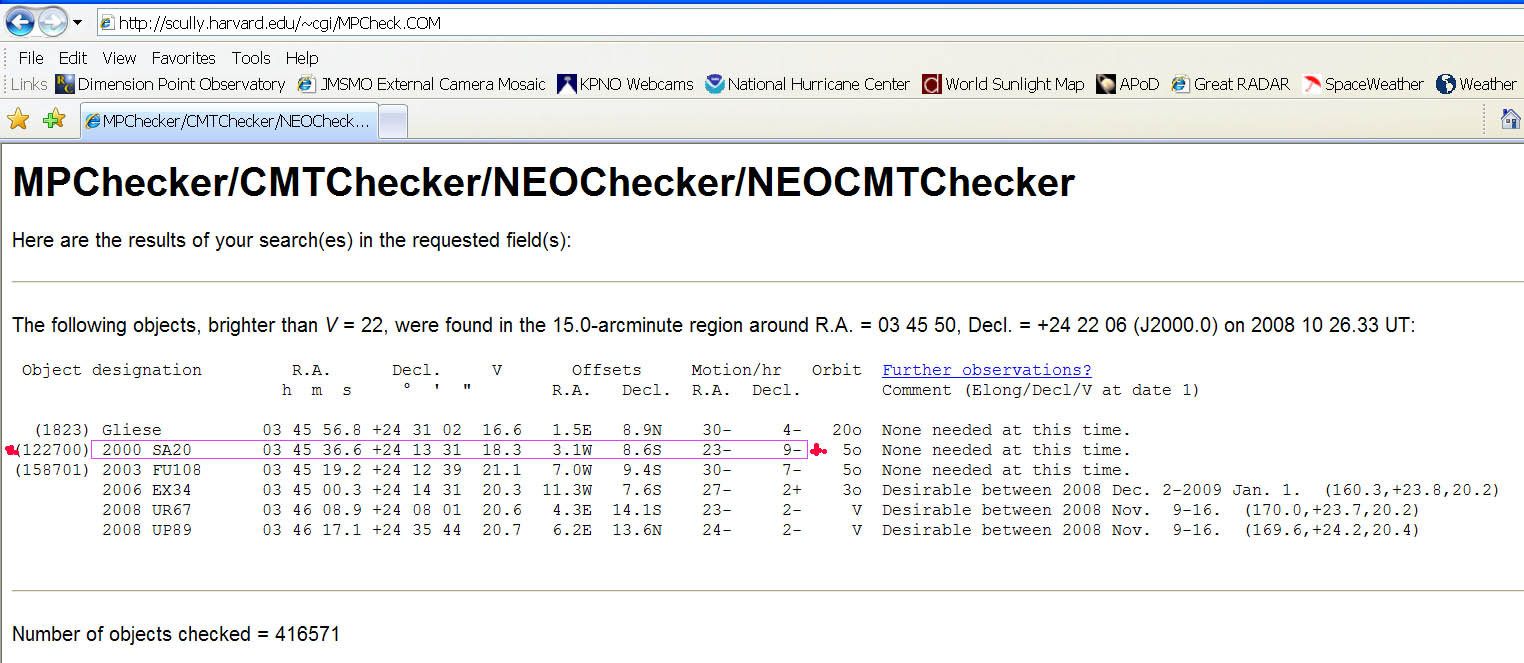
Task: Click the highlighted 2000 SA20 row
Action: point(448,450)
